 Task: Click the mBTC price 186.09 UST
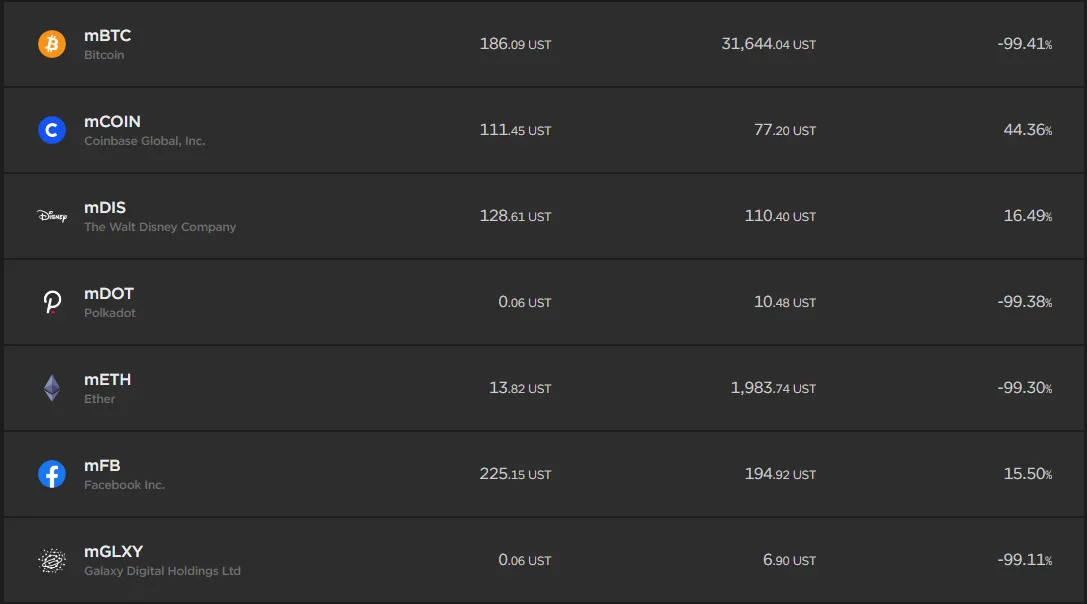[515, 44]
